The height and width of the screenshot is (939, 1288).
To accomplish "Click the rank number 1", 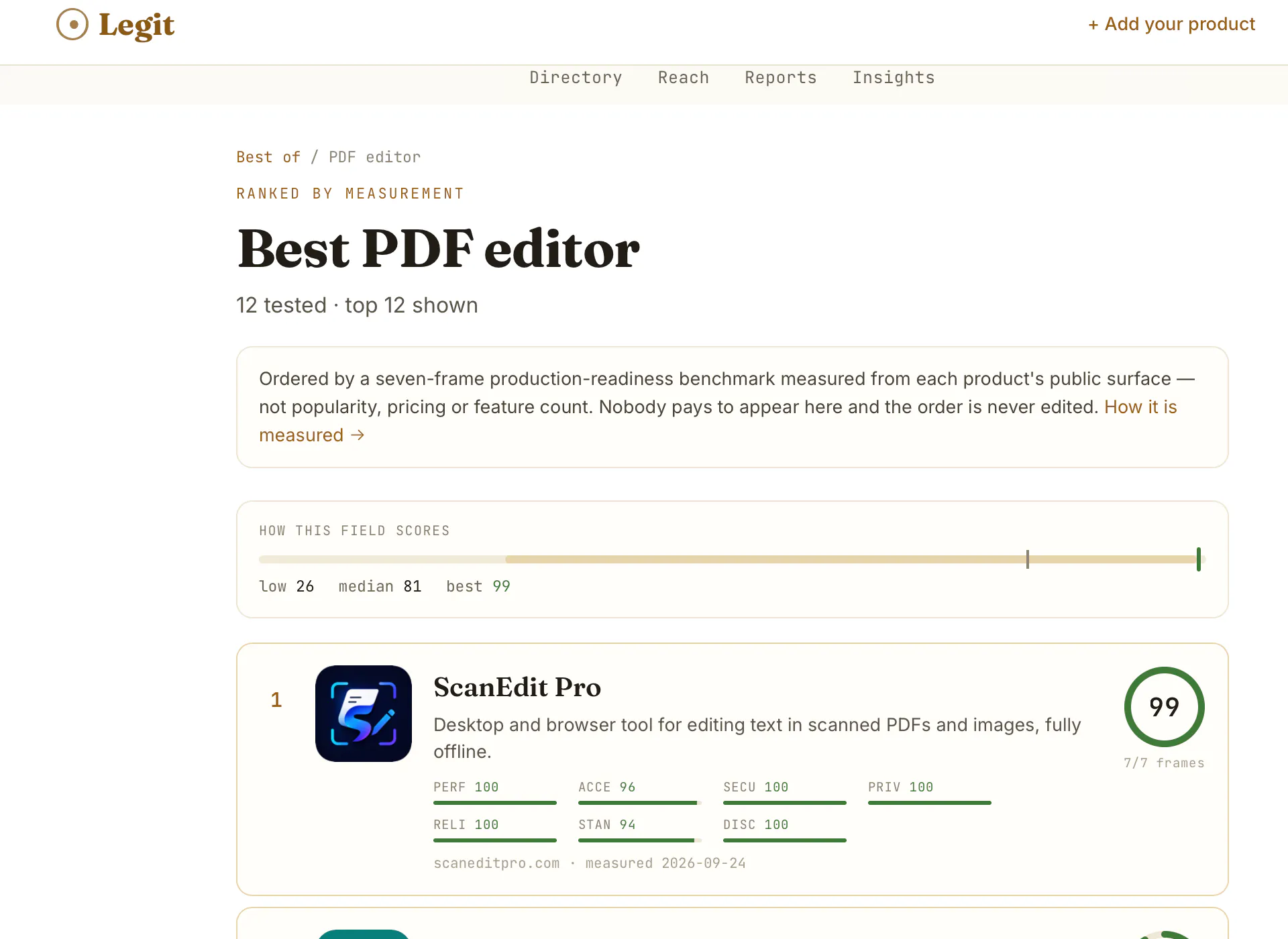I will (276, 700).
